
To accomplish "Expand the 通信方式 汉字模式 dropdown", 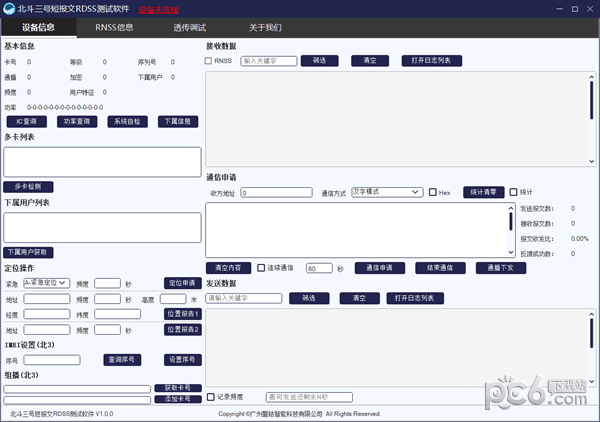I will tap(387, 192).
